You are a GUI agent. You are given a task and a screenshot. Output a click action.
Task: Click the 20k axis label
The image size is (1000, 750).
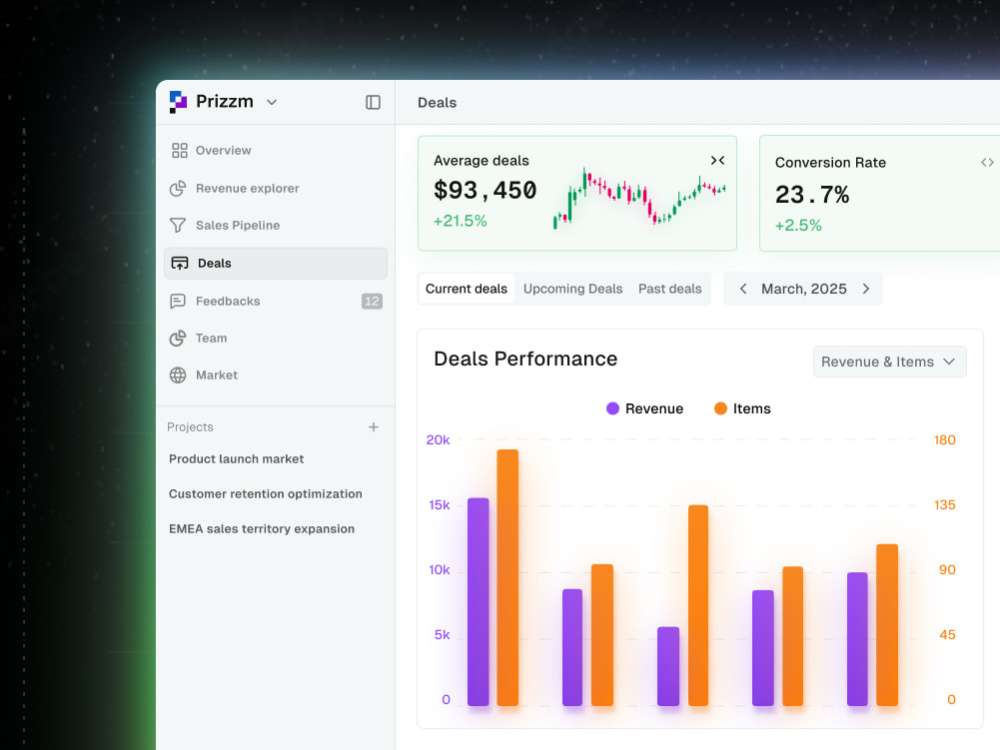(438, 440)
